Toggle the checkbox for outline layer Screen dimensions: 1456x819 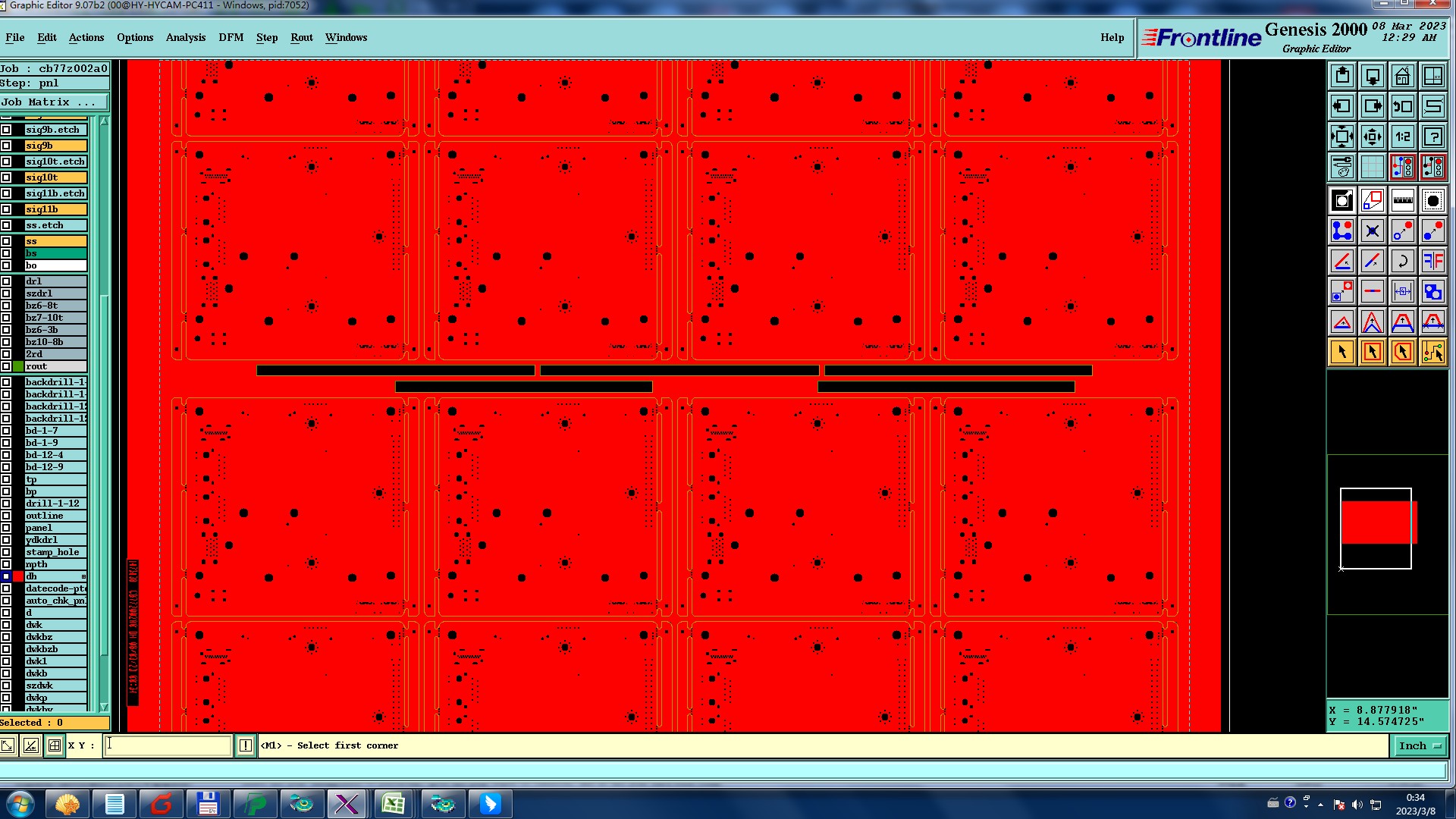pos(7,516)
